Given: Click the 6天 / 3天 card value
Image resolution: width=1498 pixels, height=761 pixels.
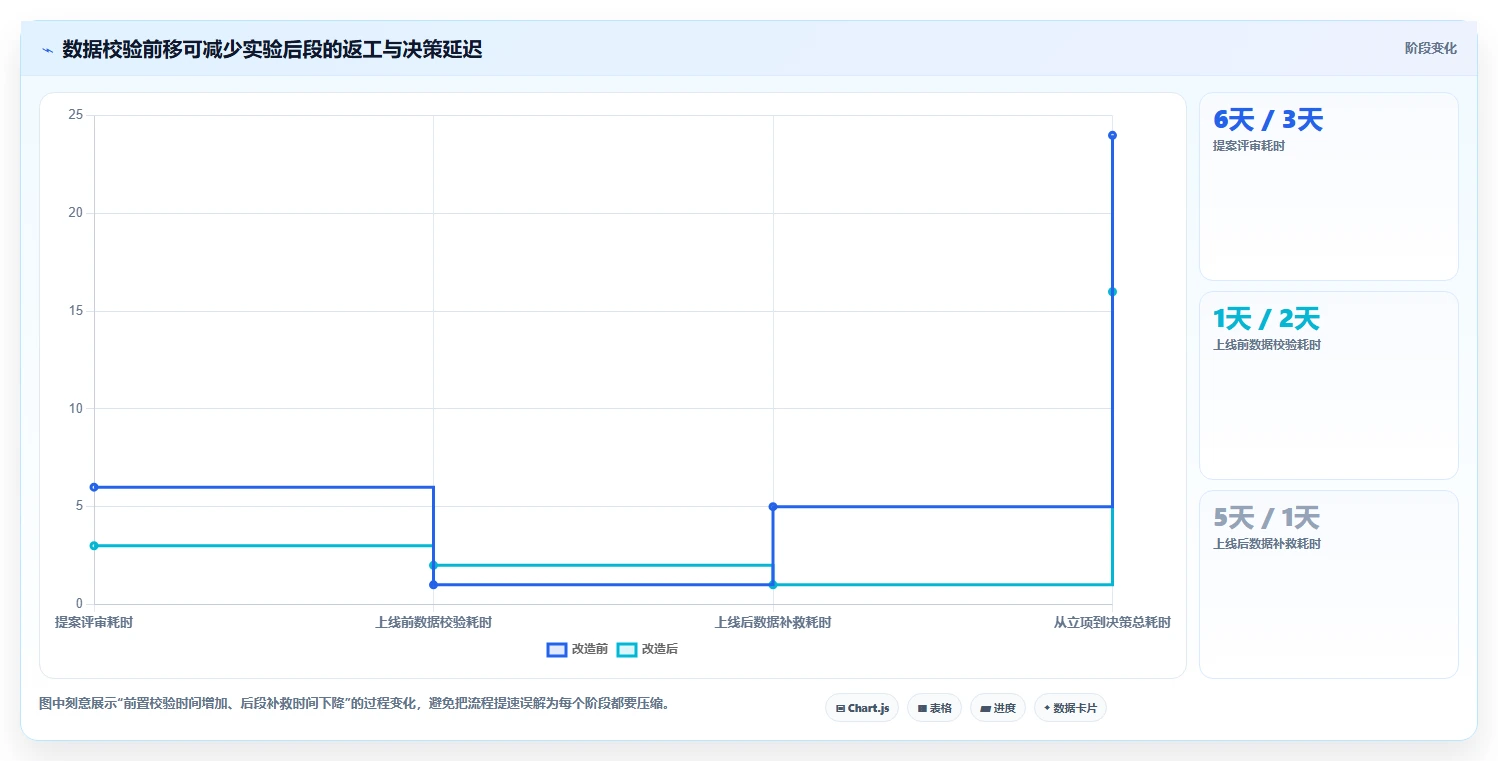Looking at the screenshot, I should click(1268, 120).
